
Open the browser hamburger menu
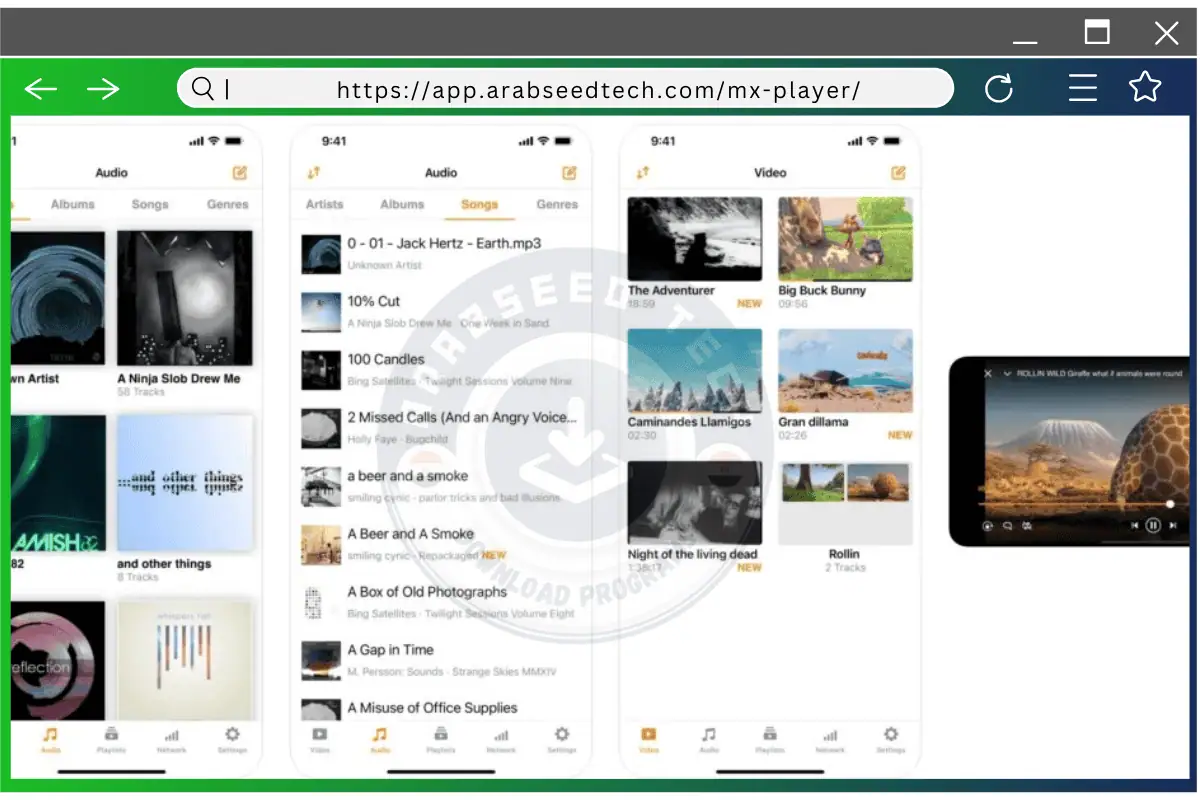pyautogui.click(x=1083, y=87)
